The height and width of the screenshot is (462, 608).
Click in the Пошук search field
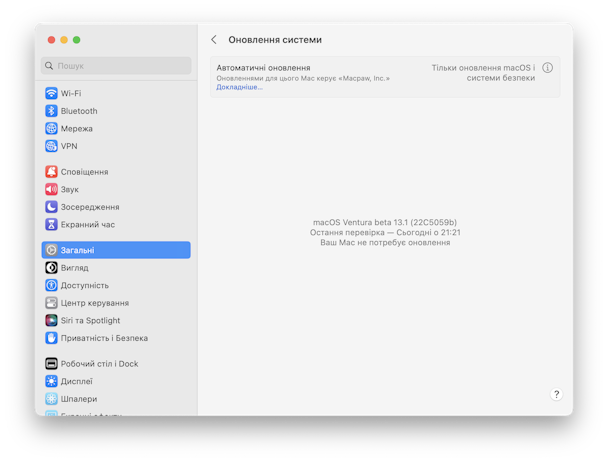[116, 66]
